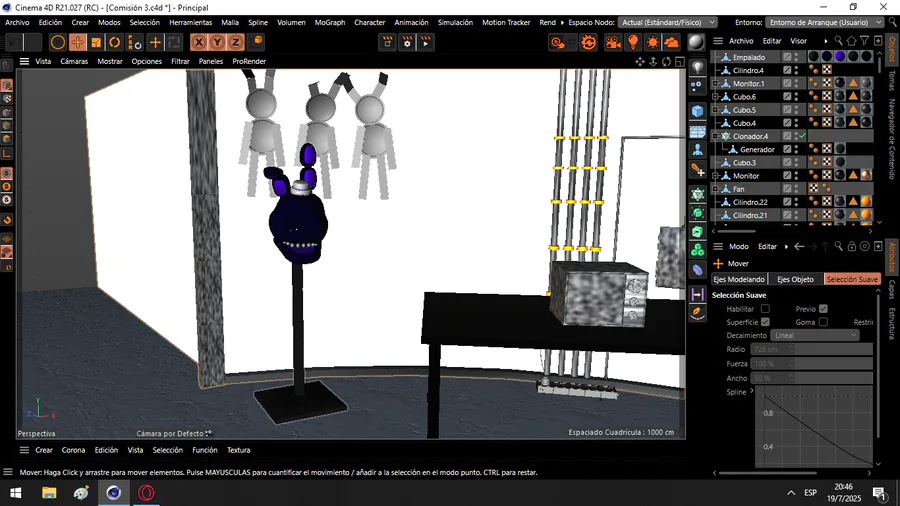Add a cube primitive from side palette
This screenshot has width=900, height=506.
click(697, 111)
